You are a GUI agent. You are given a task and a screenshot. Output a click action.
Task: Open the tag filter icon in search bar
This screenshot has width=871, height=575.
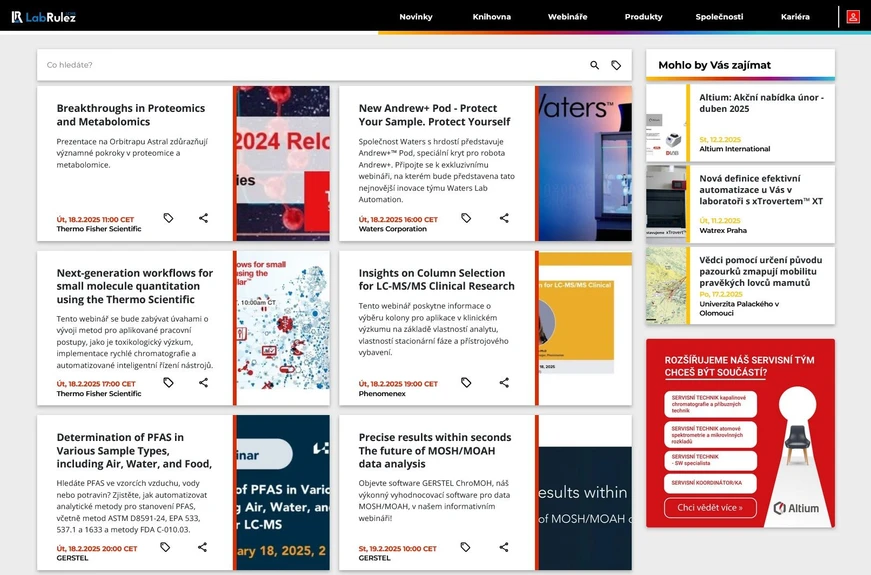pyautogui.click(x=616, y=65)
